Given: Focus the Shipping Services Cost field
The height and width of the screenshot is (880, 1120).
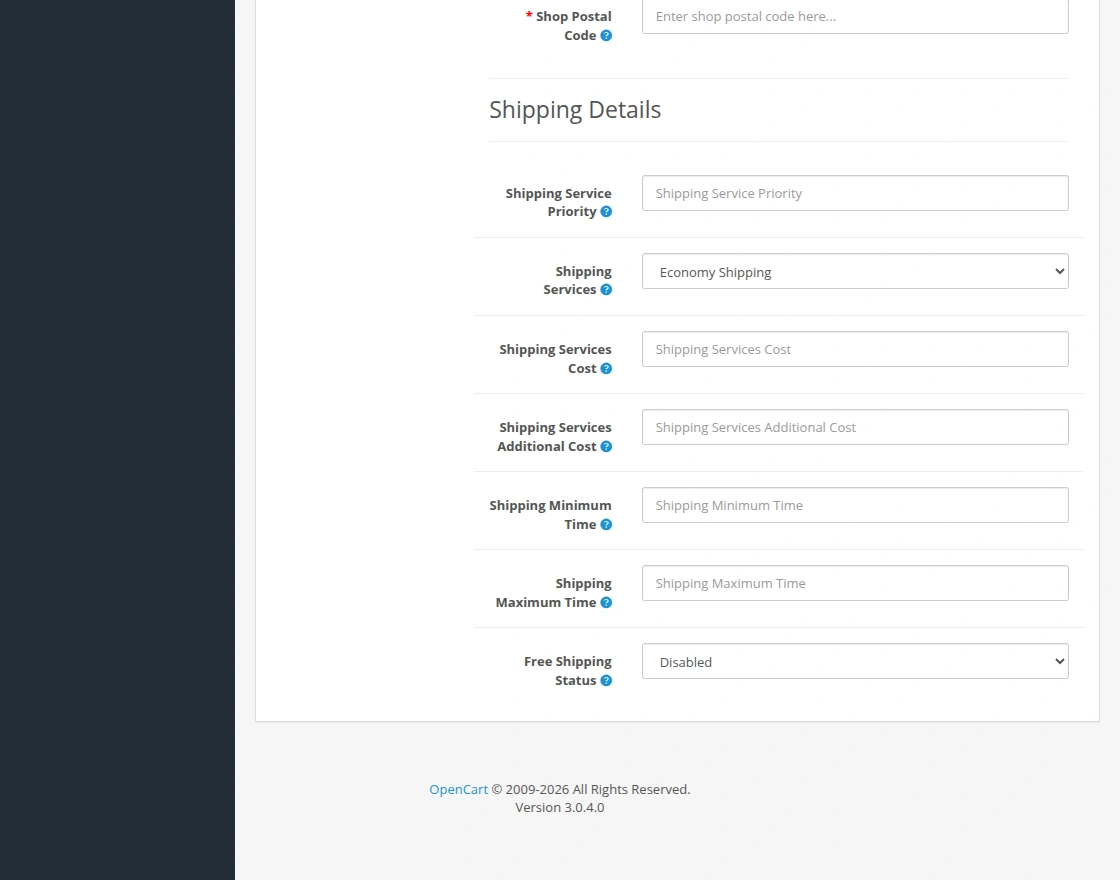Looking at the screenshot, I should 855,349.
